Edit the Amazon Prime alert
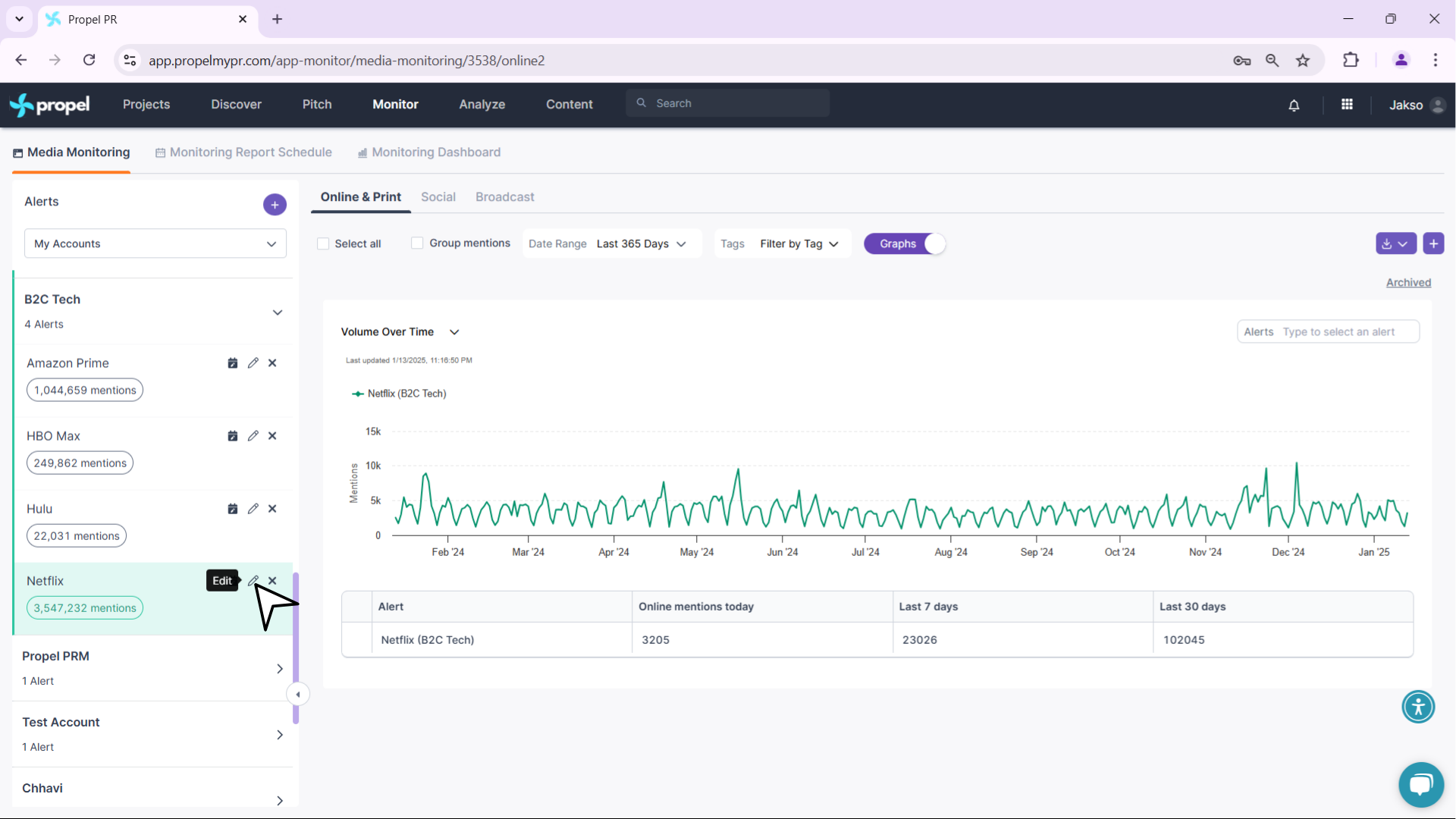 click(253, 363)
